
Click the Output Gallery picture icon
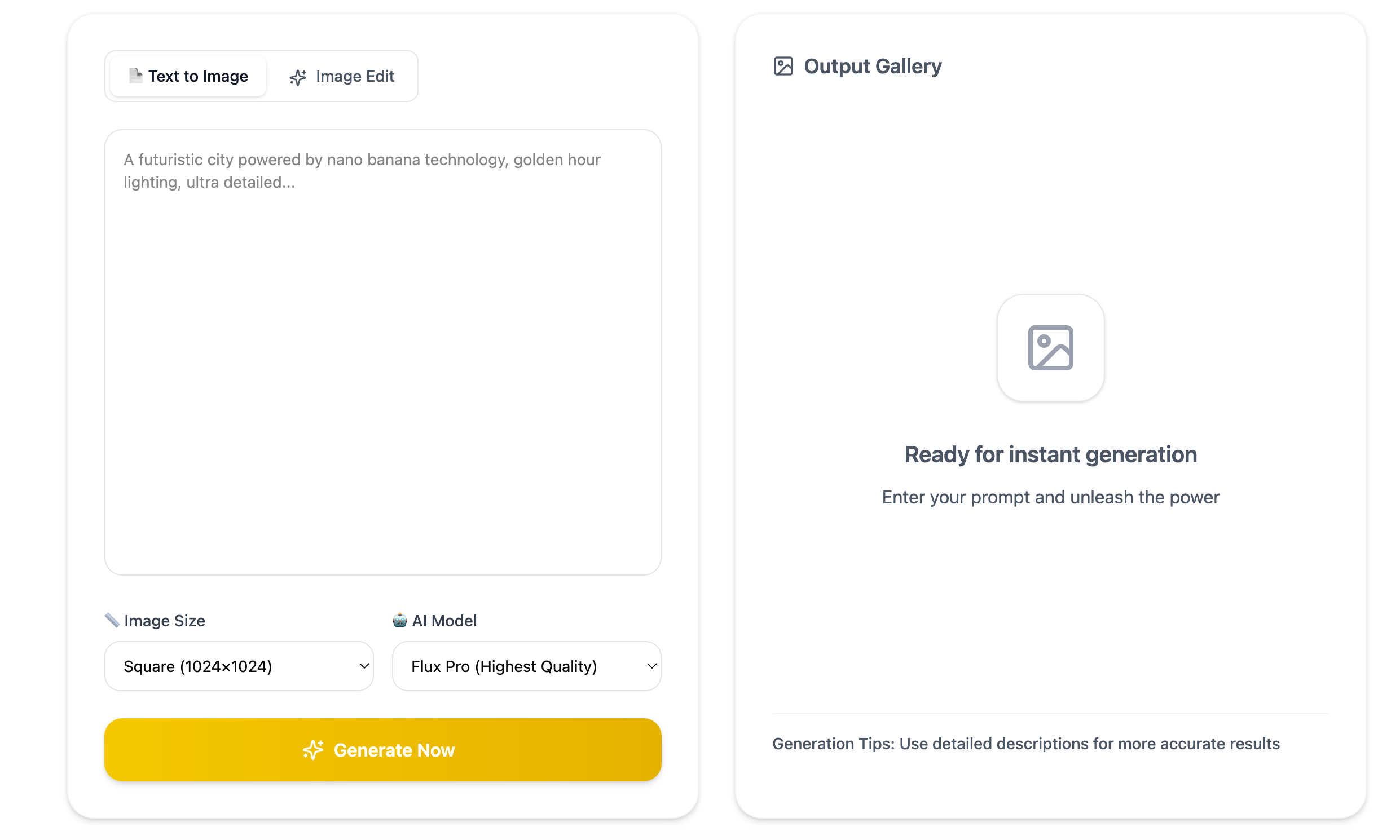(783, 66)
